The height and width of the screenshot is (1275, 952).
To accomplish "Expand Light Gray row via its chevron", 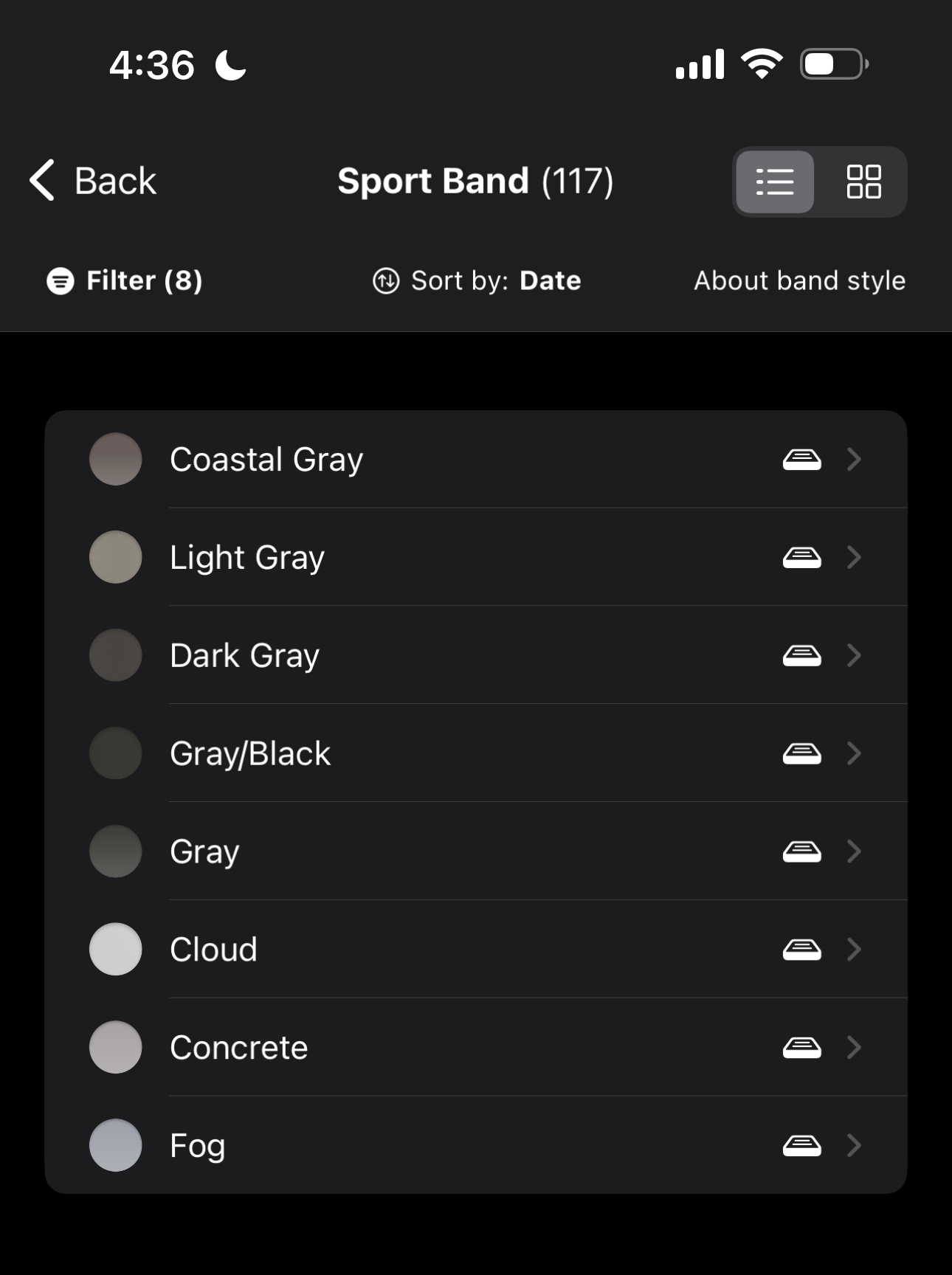I will point(855,557).
